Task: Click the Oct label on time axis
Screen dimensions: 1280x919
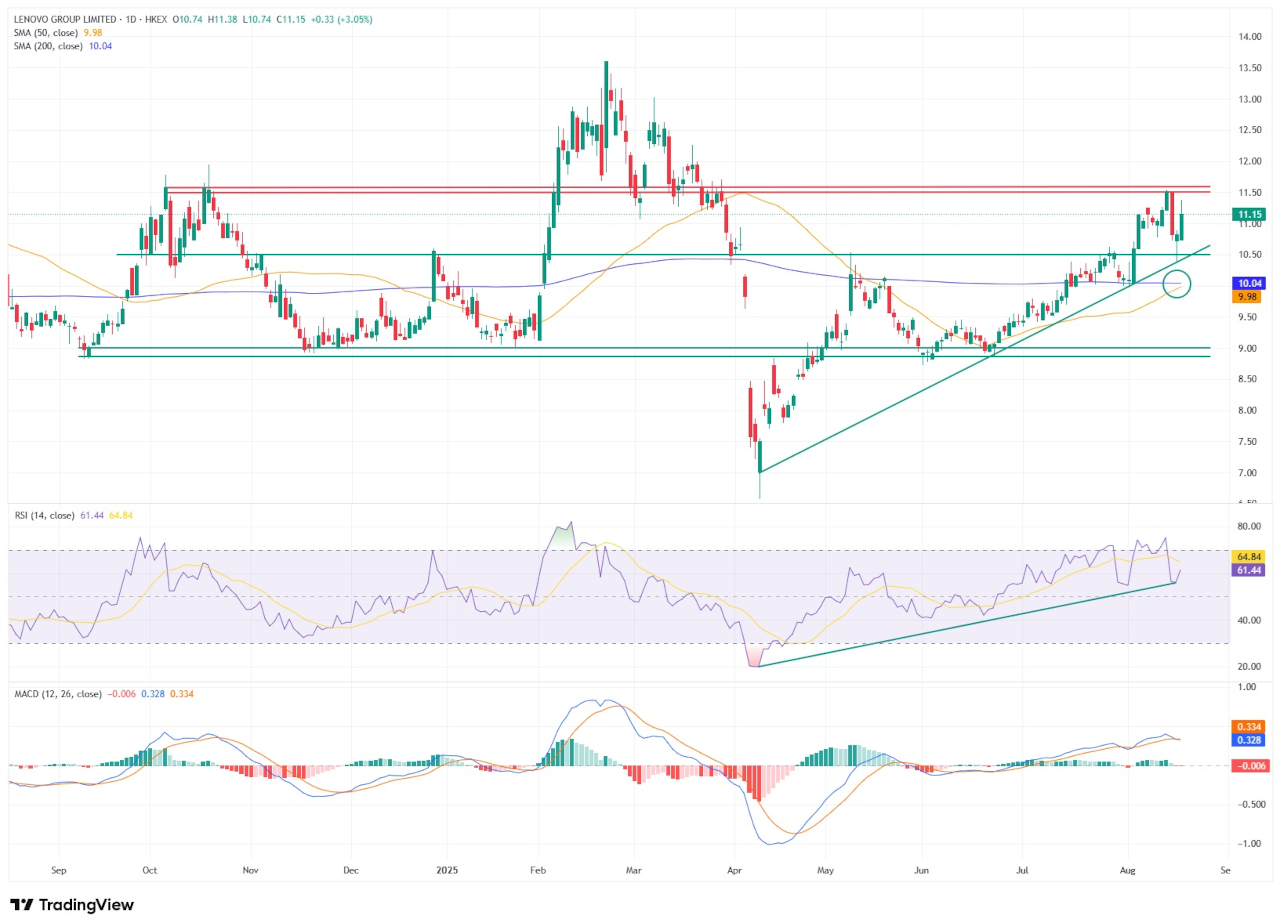Action: (149, 872)
